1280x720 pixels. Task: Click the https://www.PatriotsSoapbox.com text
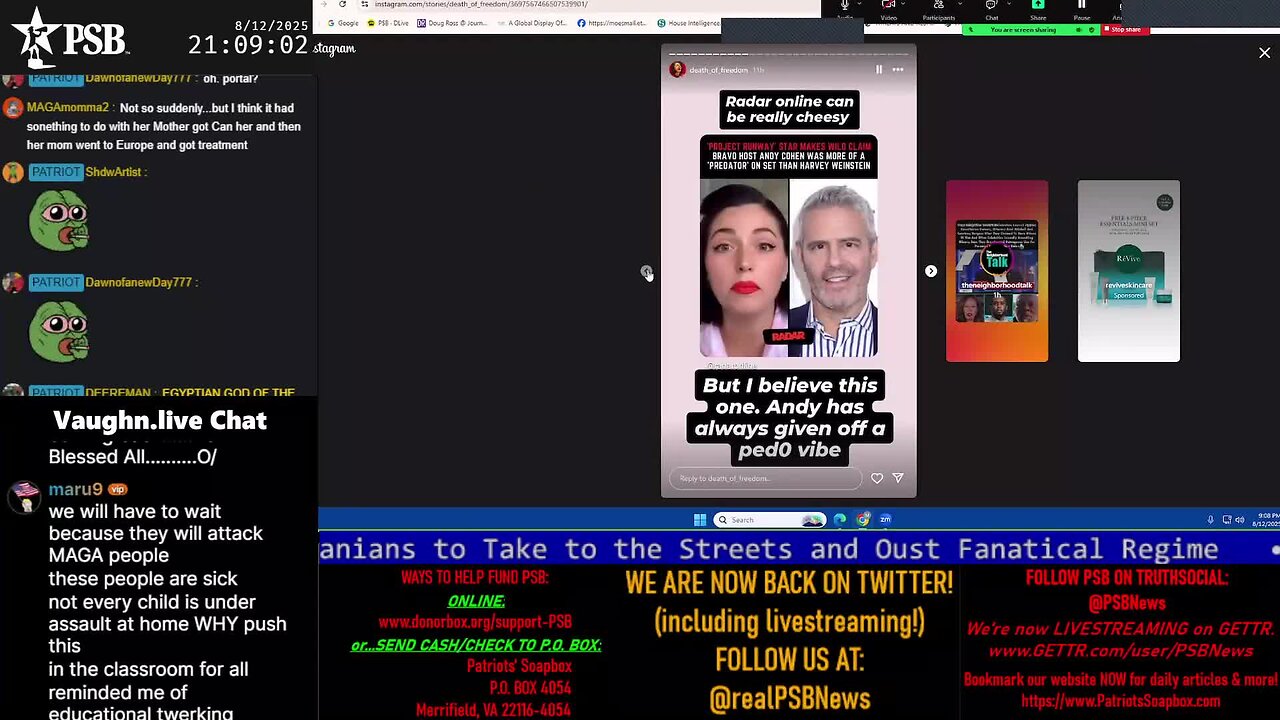click(x=1121, y=701)
